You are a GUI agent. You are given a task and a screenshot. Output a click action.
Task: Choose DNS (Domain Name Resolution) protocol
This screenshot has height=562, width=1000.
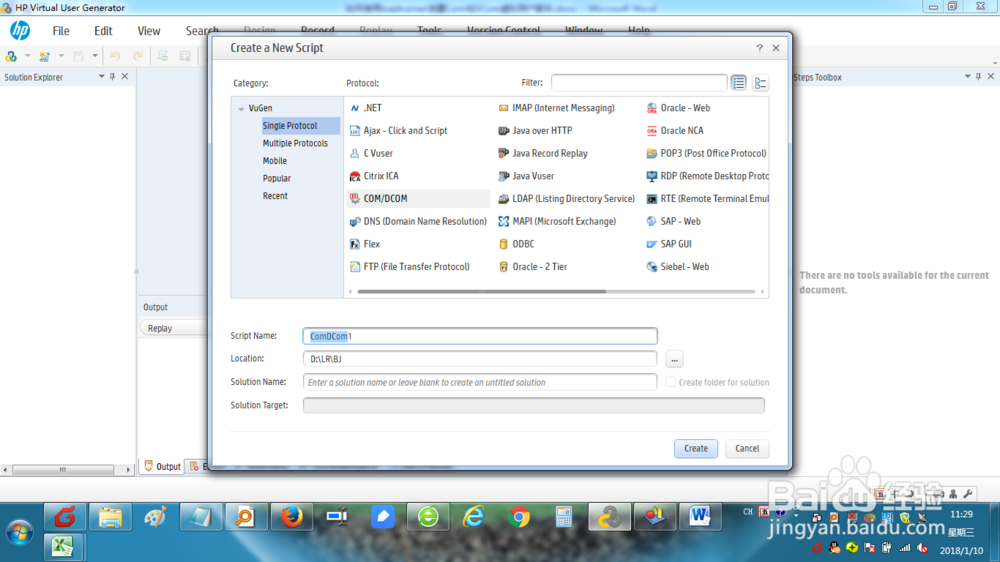click(x=418, y=221)
